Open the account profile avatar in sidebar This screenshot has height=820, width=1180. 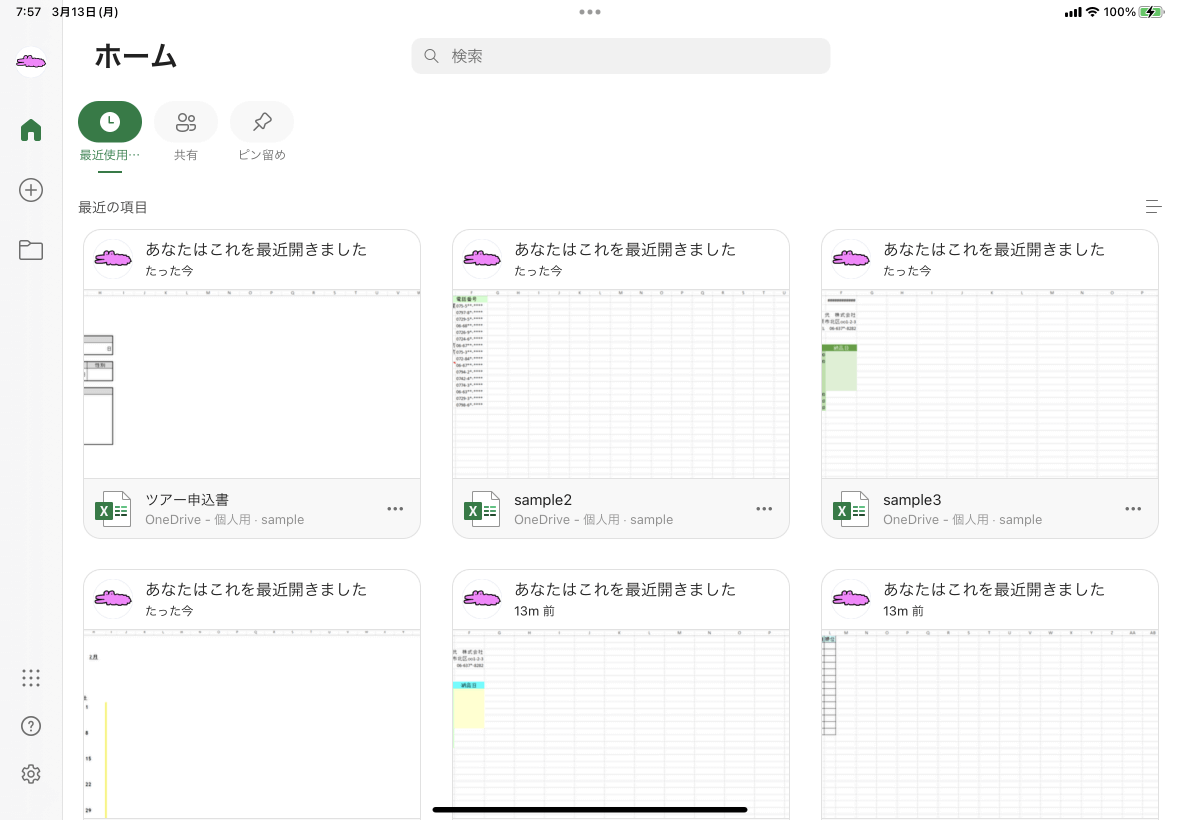(x=31, y=62)
